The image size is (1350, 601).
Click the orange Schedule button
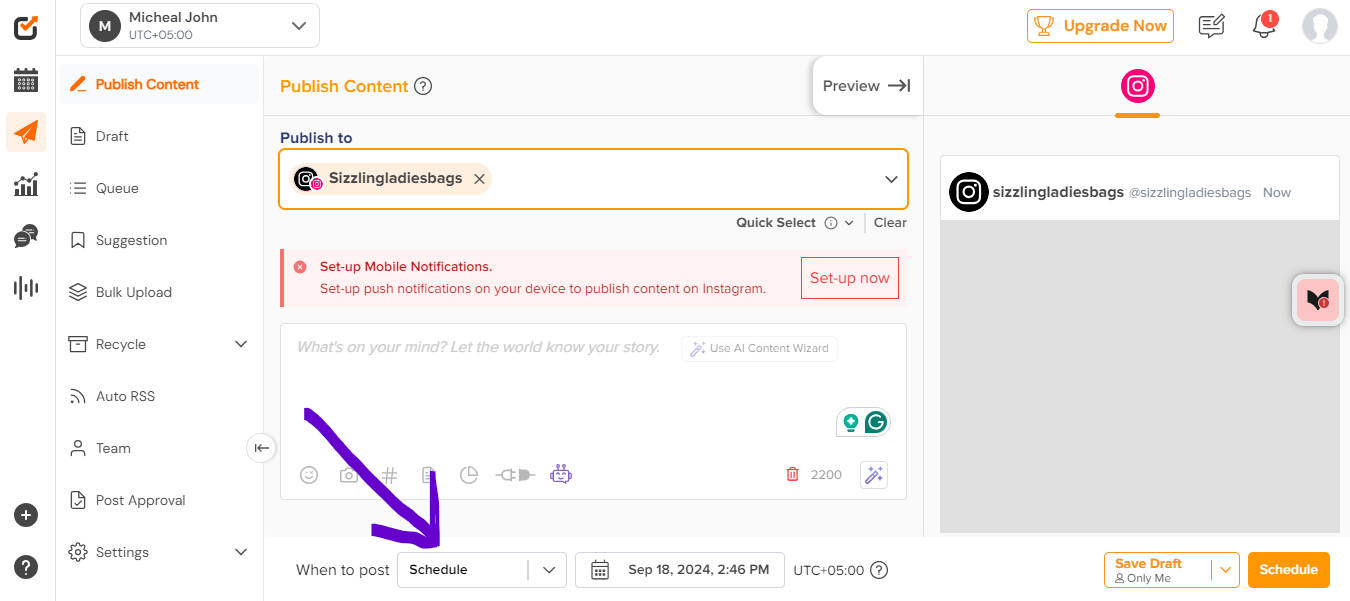coord(1289,570)
